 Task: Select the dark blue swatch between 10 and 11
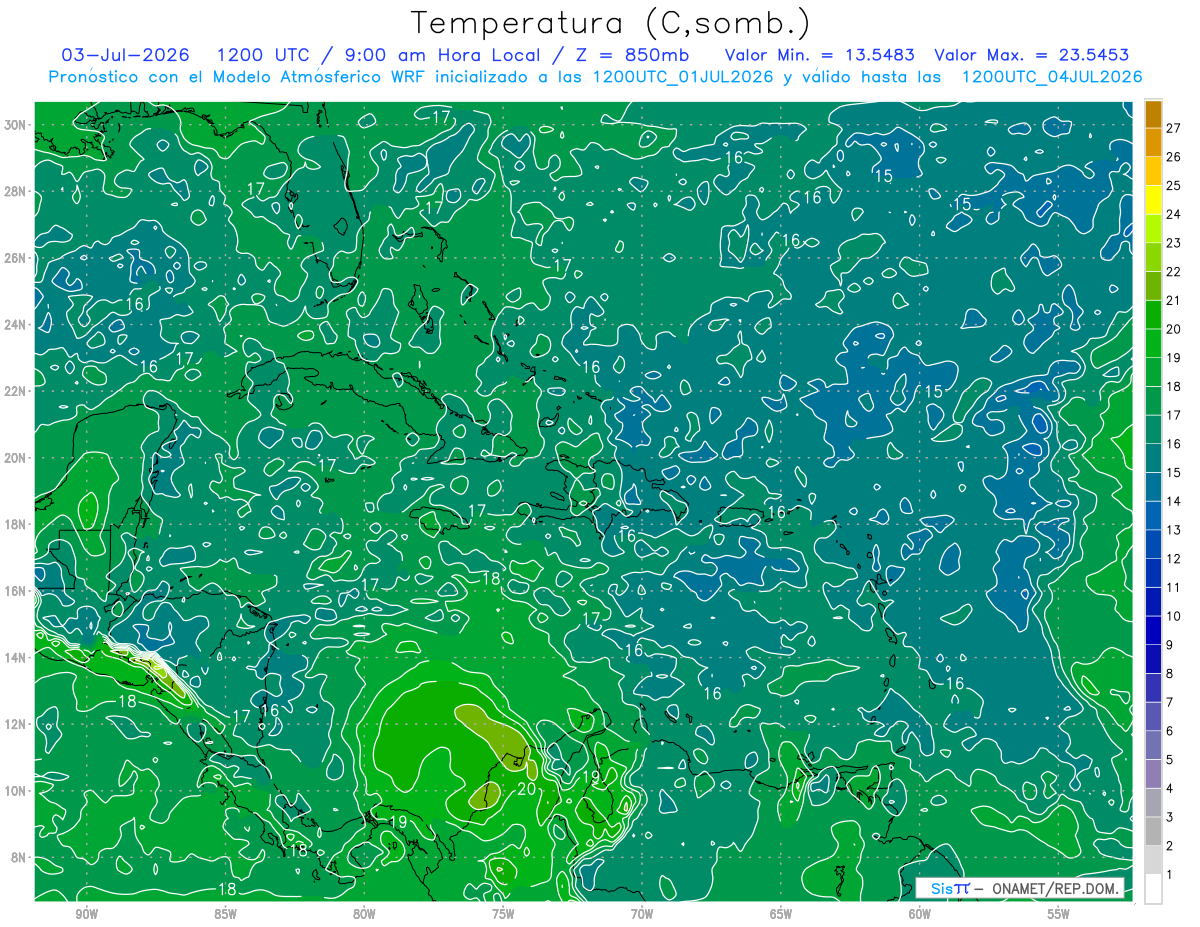[x=1153, y=602]
